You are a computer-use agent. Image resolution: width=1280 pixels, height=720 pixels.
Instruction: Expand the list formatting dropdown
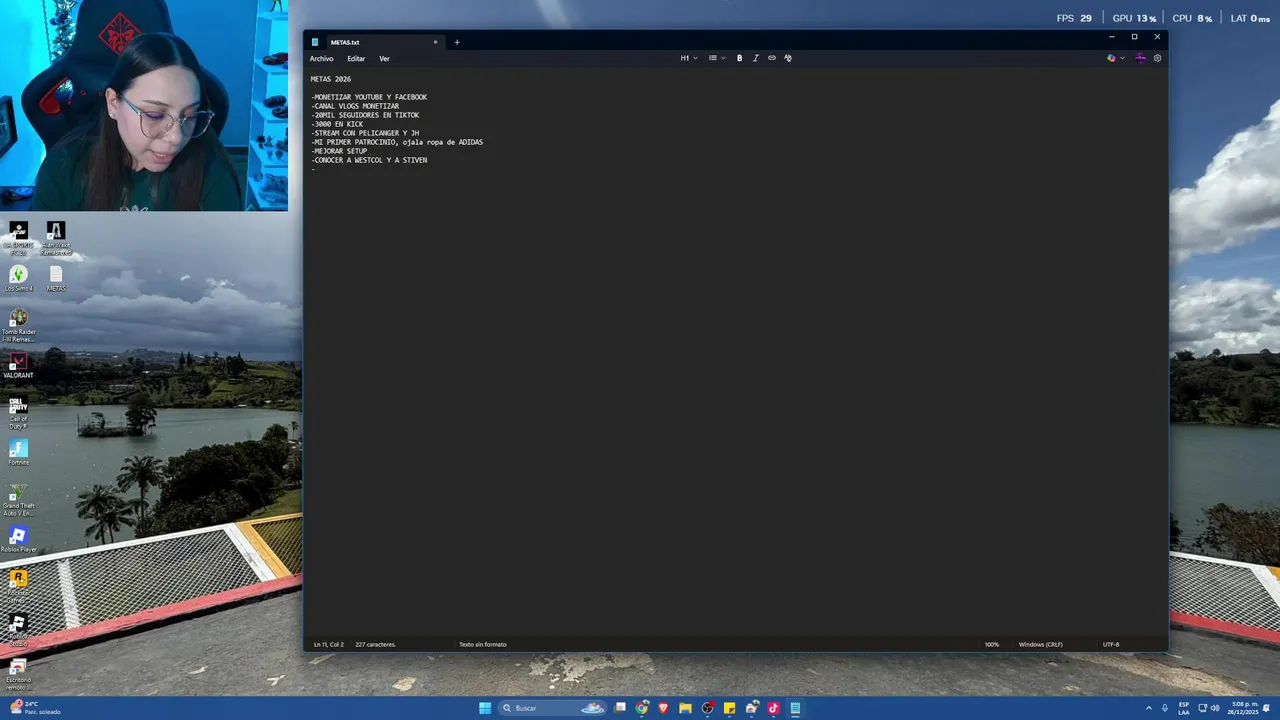(x=716, y=58)
